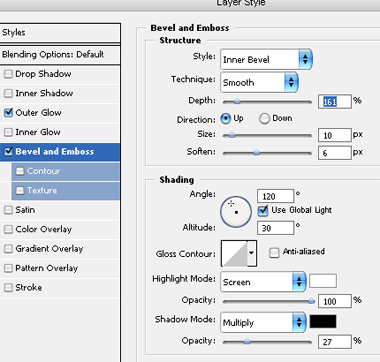Open the Shadow Mode dropdown showing Multiply

pyautogui.click(x=263, y=322)
